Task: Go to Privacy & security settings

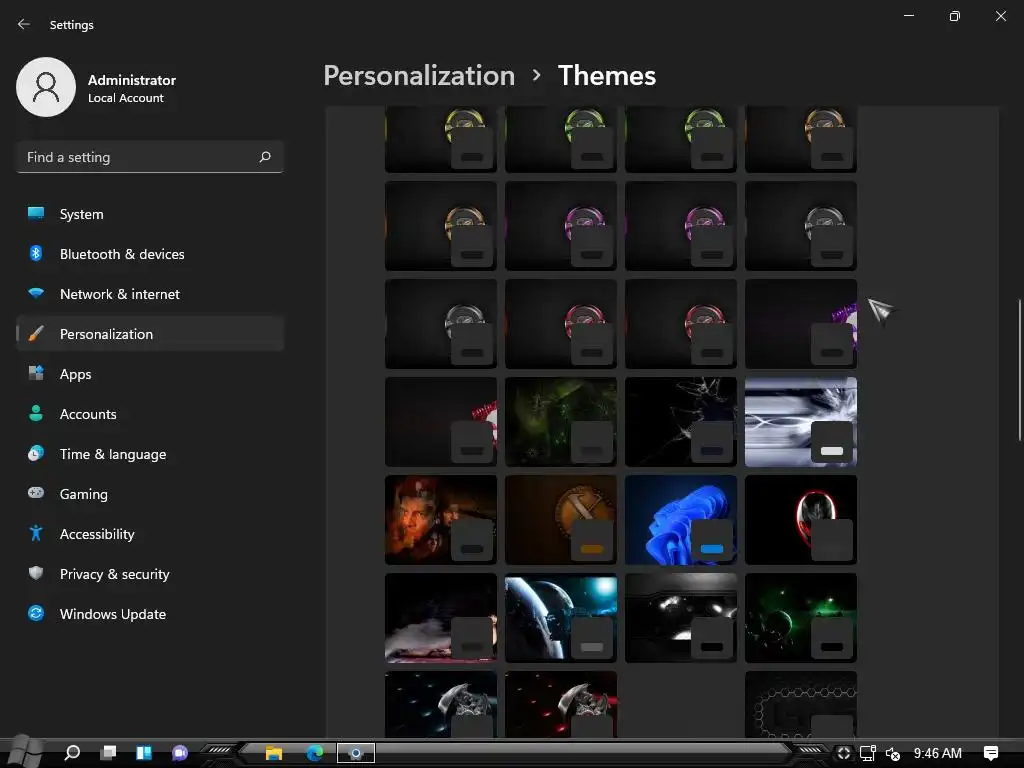Action: 150,574
